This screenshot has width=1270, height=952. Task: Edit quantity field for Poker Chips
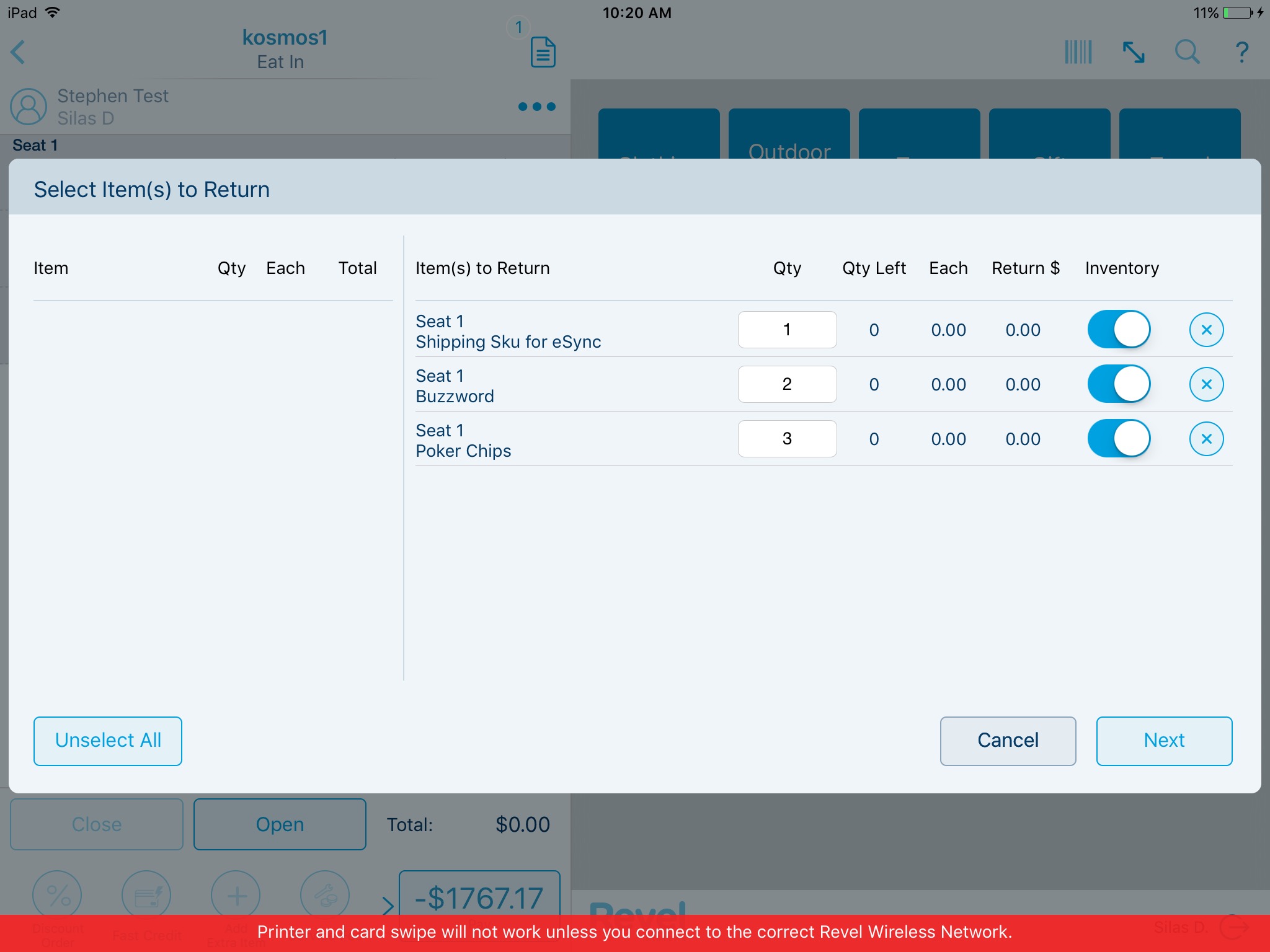787,439
